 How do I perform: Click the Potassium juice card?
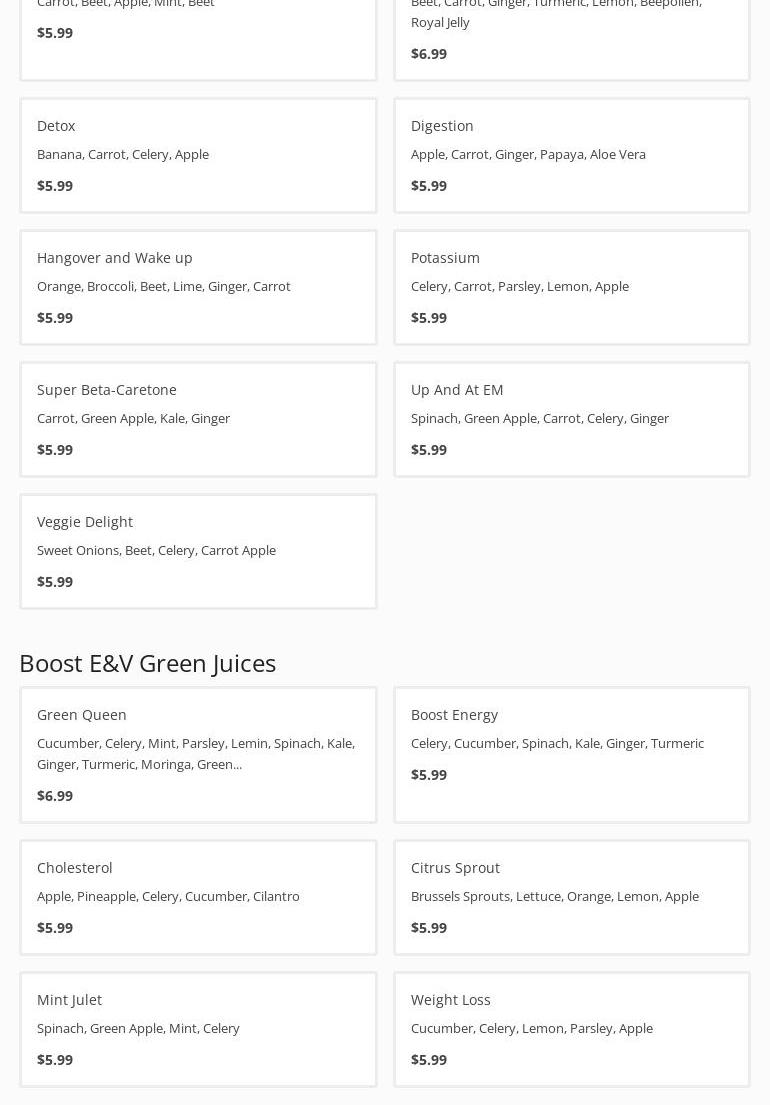(x=572, y=287)
